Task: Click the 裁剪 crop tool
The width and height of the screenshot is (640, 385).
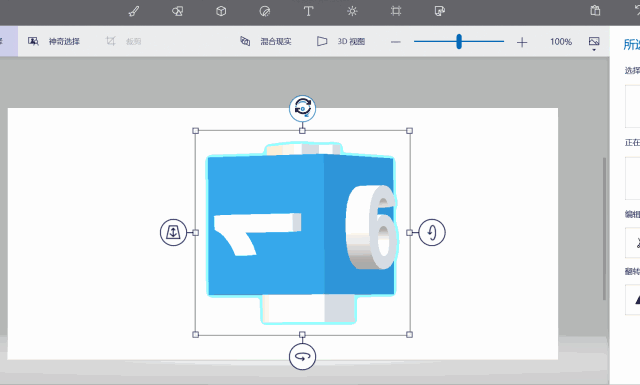Action: coord(123,41)
